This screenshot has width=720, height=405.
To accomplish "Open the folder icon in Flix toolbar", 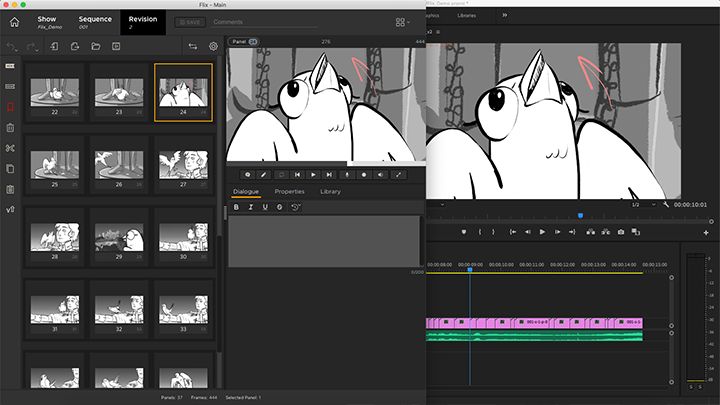I will pos(96,46).
